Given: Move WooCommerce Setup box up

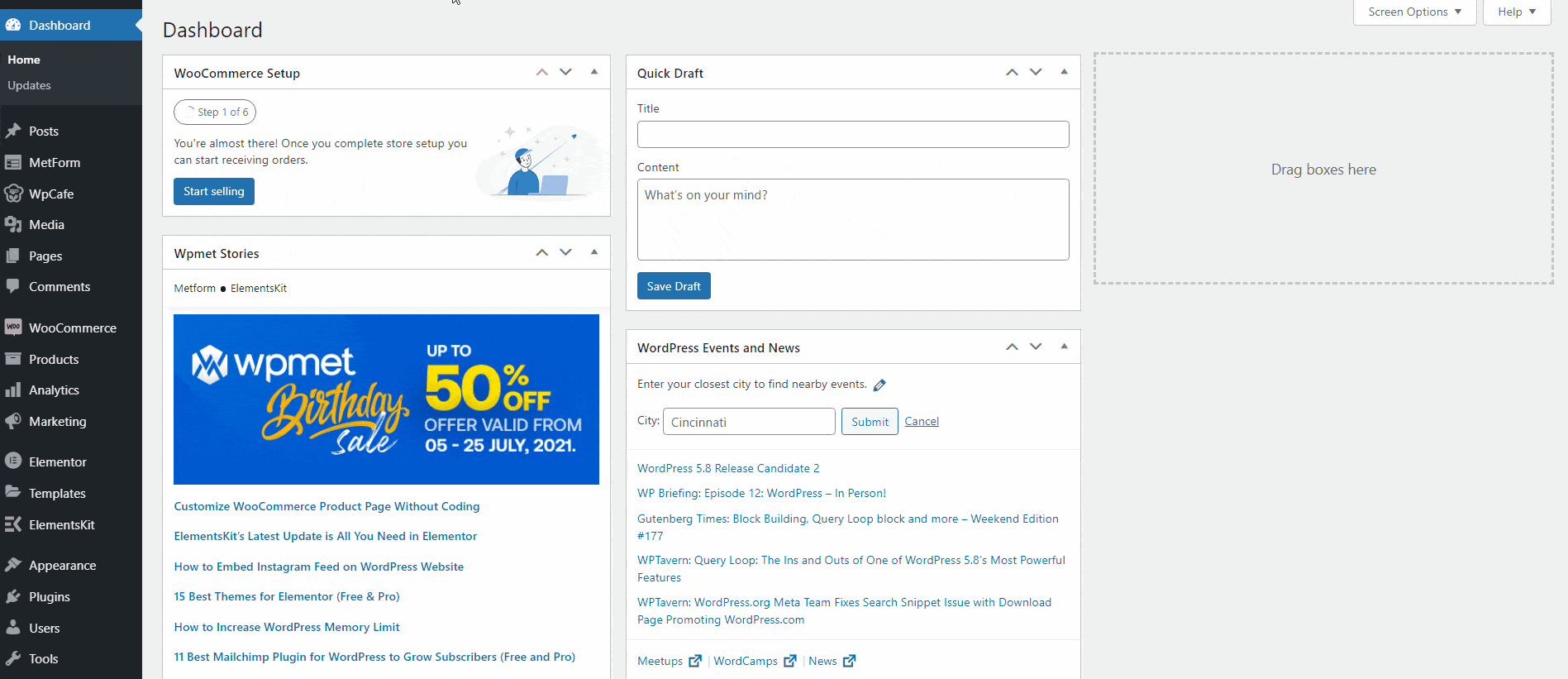Looking at the screenshot, I should click(x=542, y=72).
